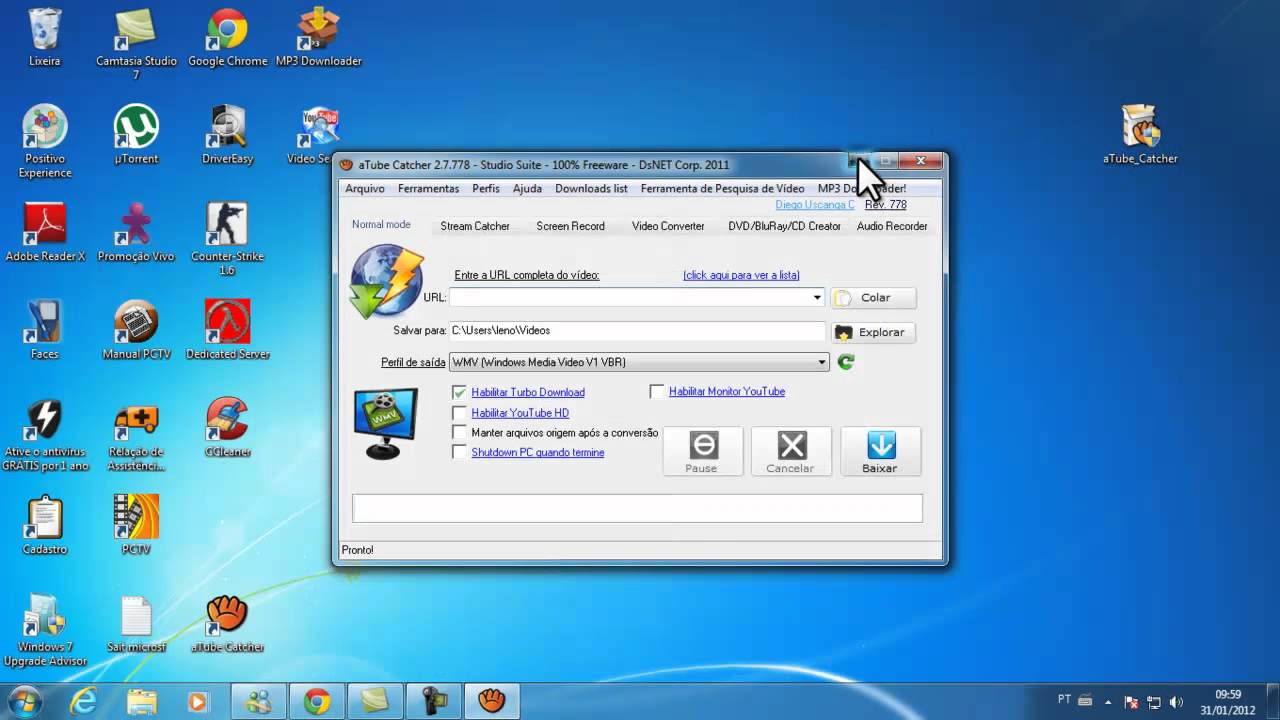Switch to Video Converter tab
This screenshot has height=720, width=1280.
click(668, 226)
